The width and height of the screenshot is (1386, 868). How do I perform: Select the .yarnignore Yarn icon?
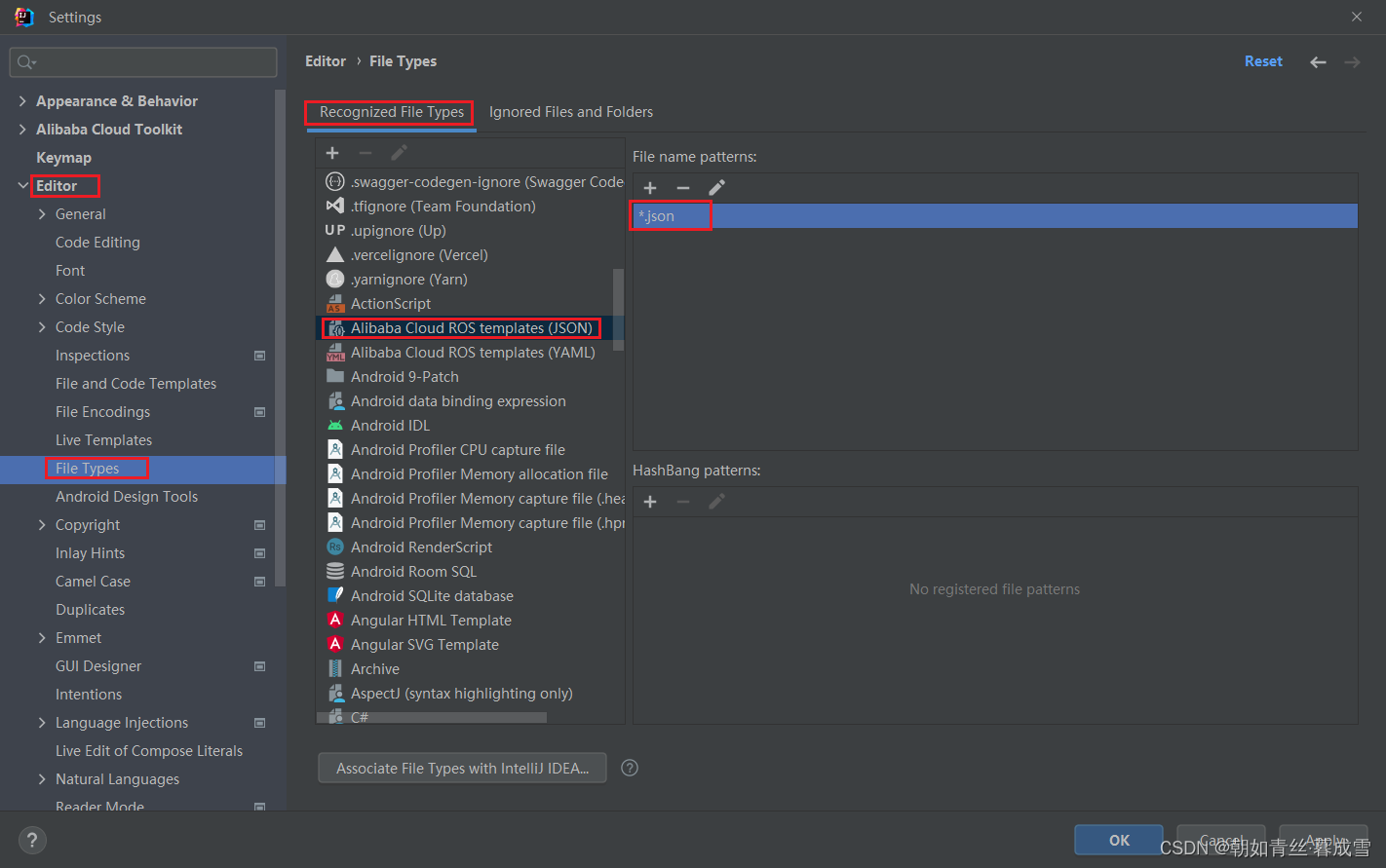(x=335, y=280)
